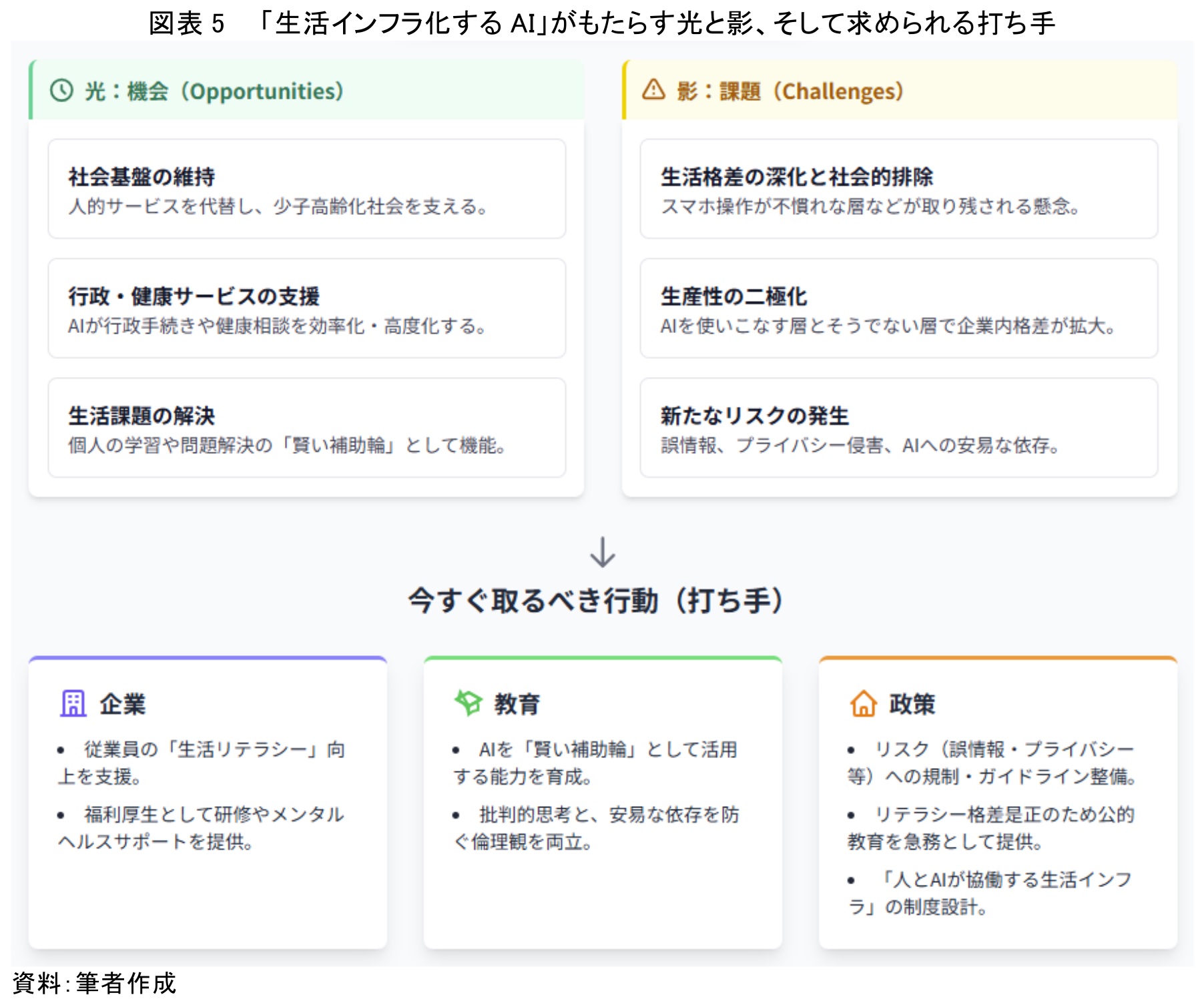Click the warning triangle icon beside 影：課題
Image resolution: width=1204 pixels, height=1003 pixels.
(x=653, y=90)
